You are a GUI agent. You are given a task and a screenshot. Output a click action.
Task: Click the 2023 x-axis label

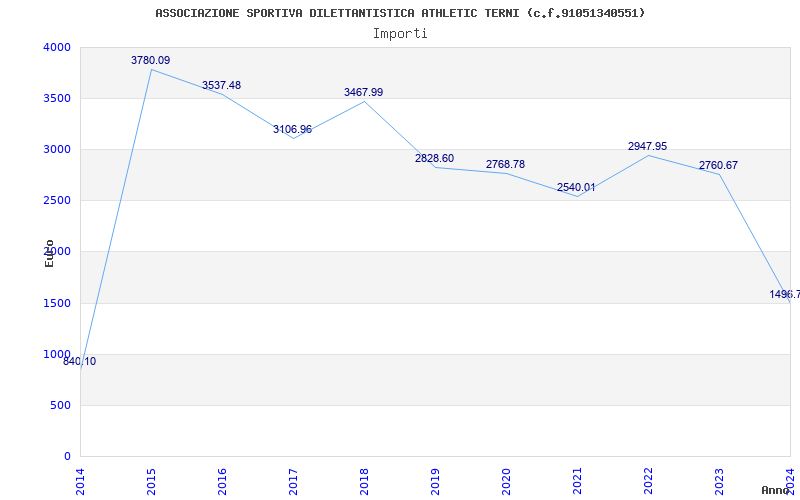coord(719,481)
